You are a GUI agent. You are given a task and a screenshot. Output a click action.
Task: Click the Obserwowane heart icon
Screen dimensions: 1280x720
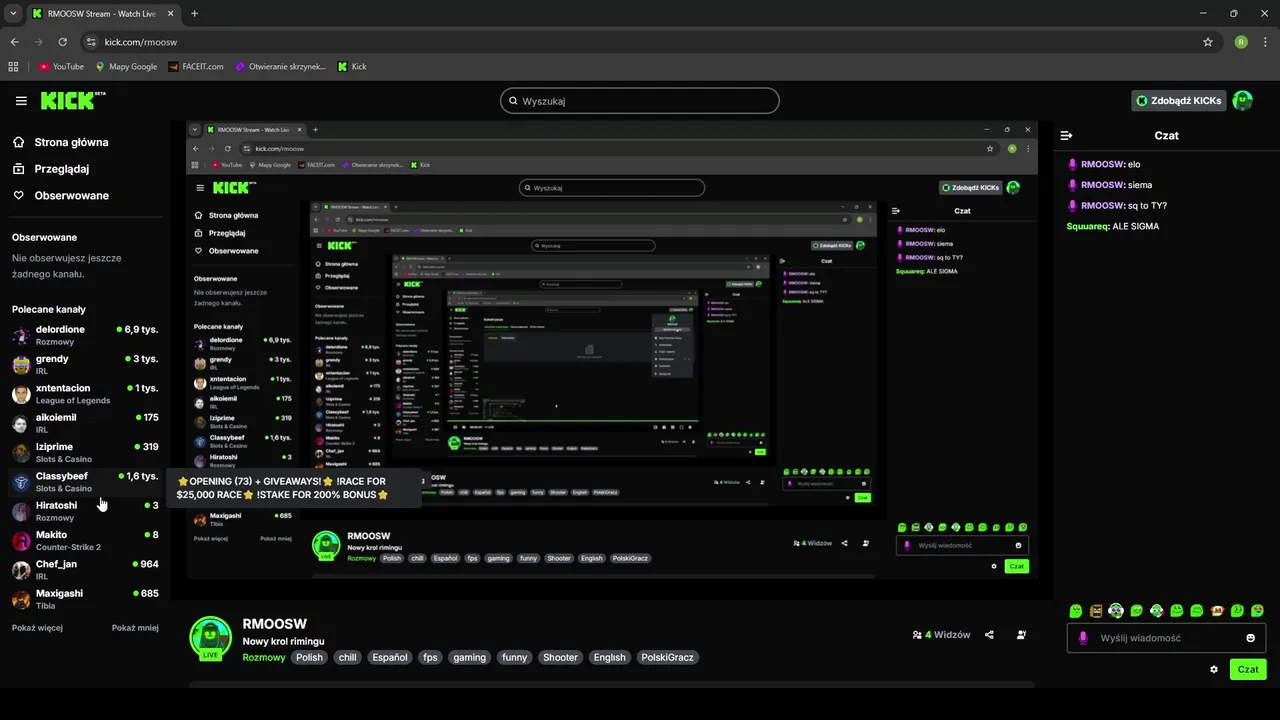pyautogui.click(x=19, y=195)
